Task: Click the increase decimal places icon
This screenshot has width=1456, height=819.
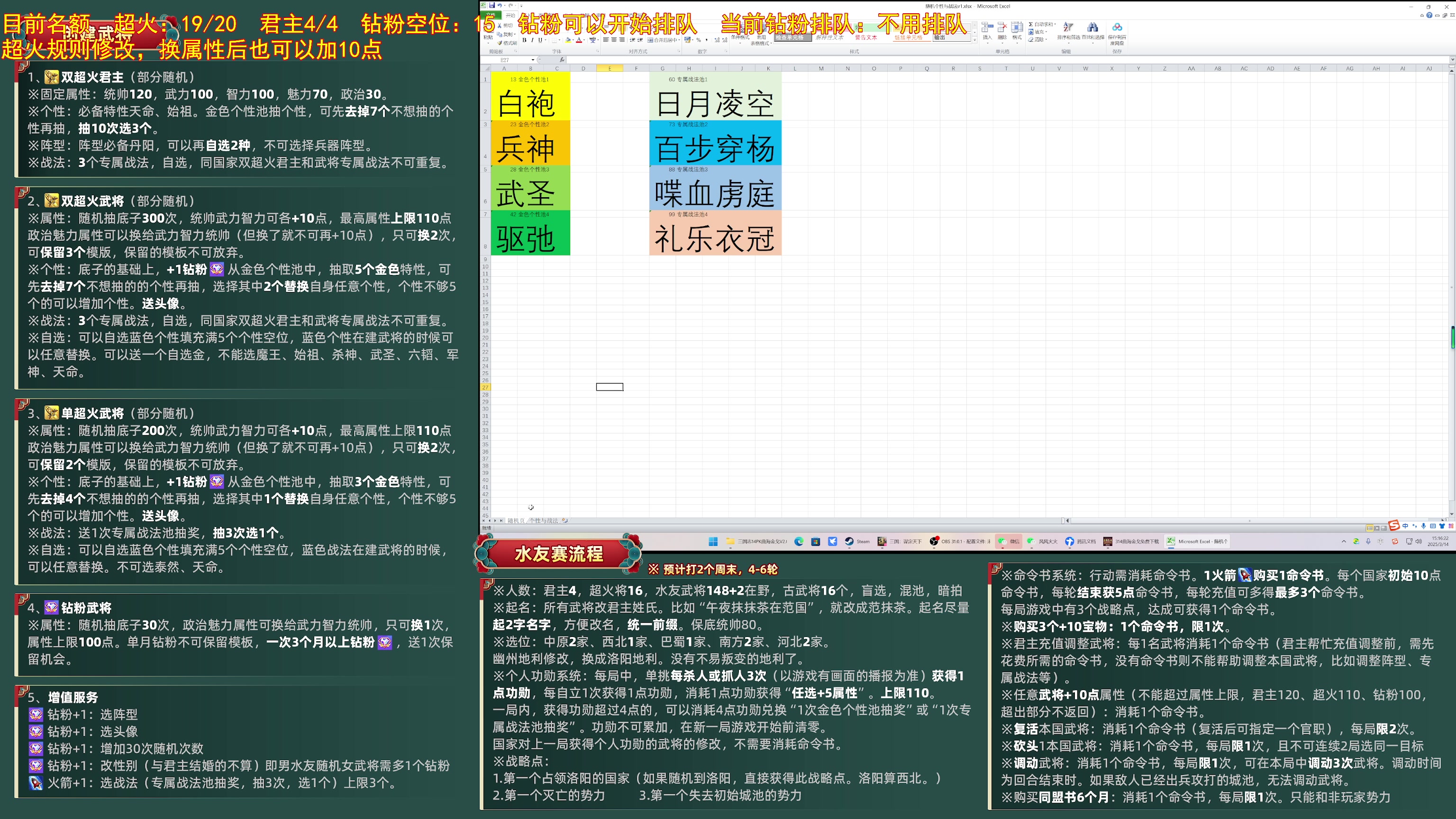Action: coord(717,40)
